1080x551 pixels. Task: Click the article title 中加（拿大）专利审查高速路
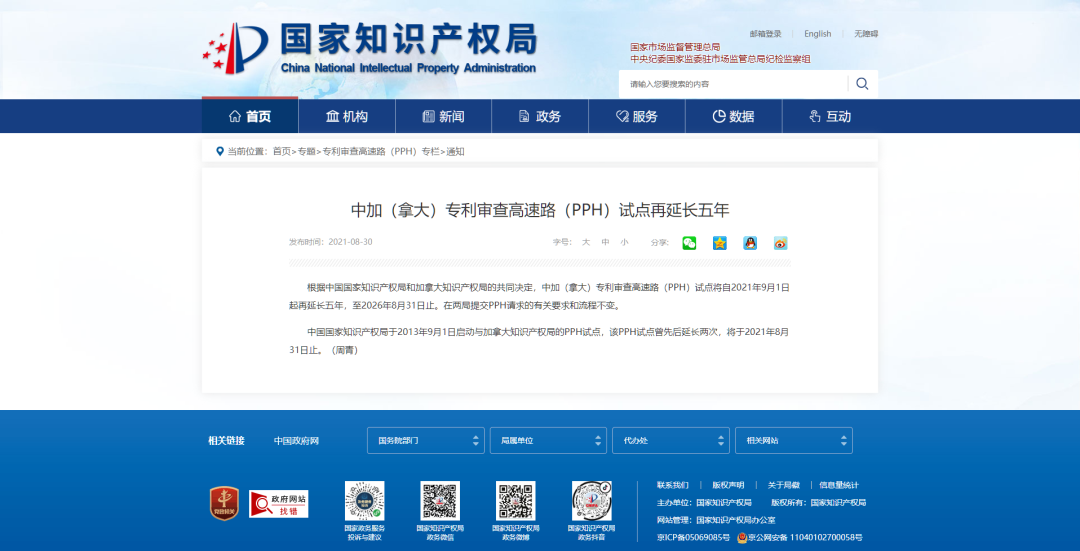tap(540, 210)
